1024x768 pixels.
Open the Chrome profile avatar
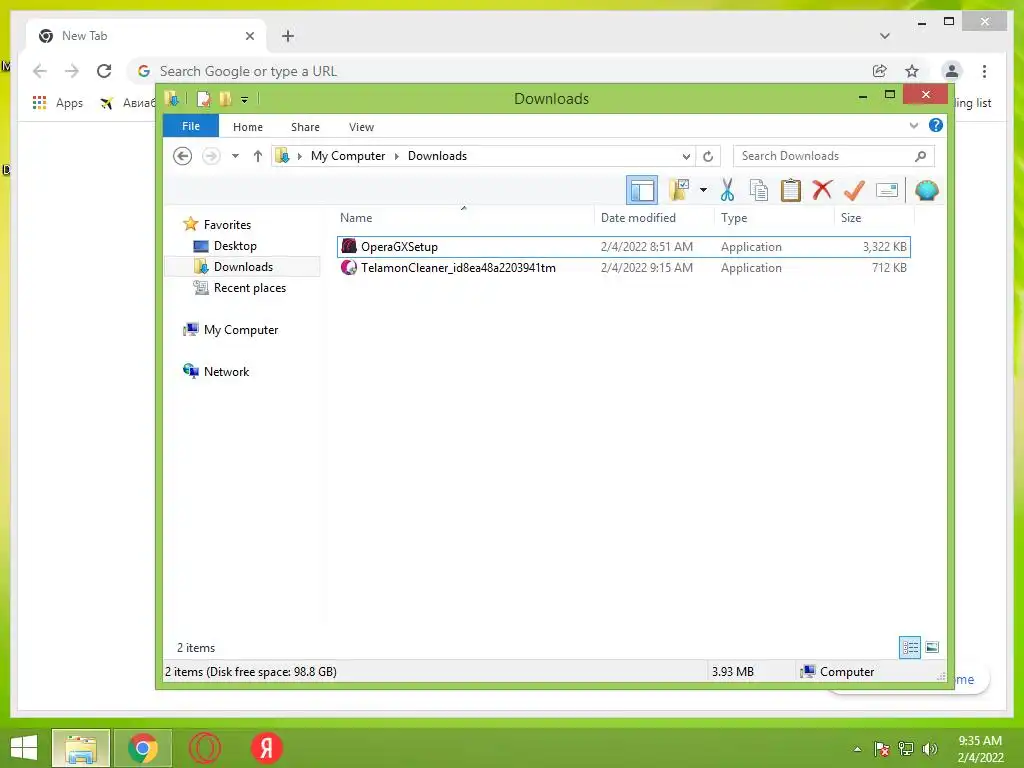(952, 71)
